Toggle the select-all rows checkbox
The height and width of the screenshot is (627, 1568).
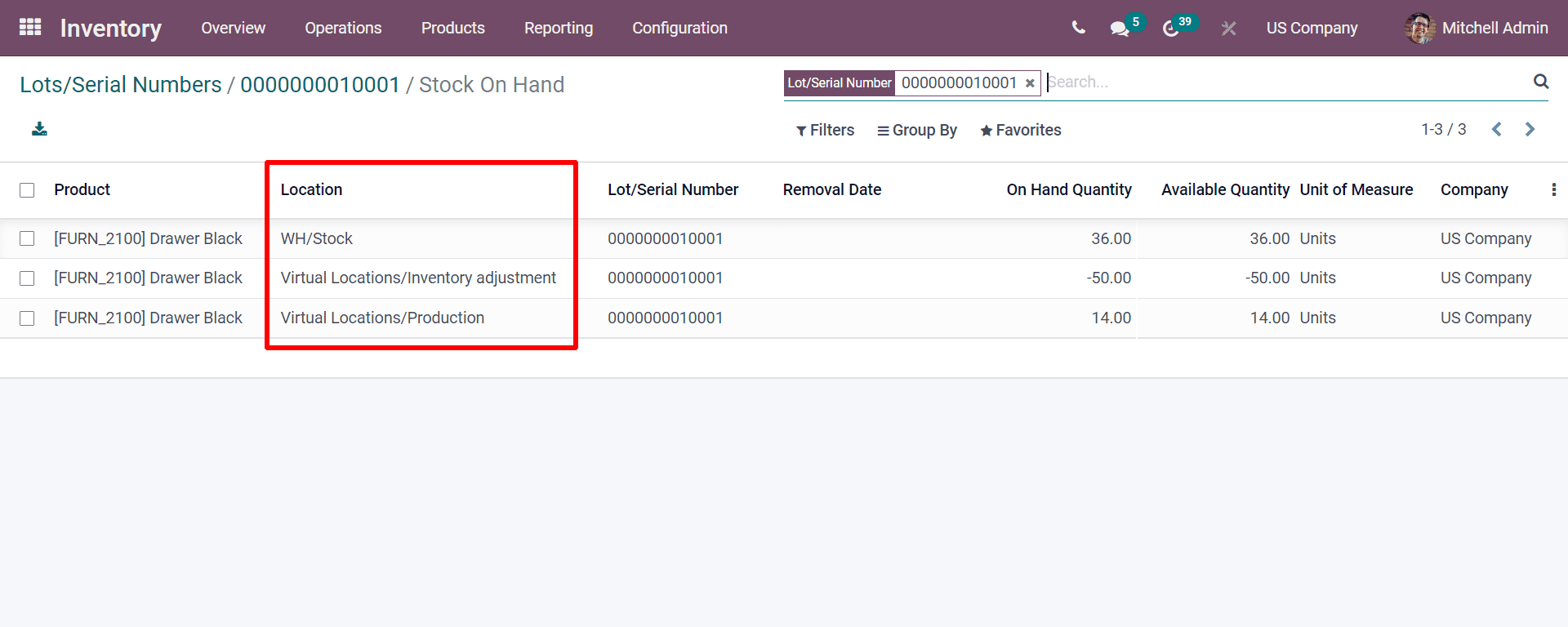click(x=27, y=190)
